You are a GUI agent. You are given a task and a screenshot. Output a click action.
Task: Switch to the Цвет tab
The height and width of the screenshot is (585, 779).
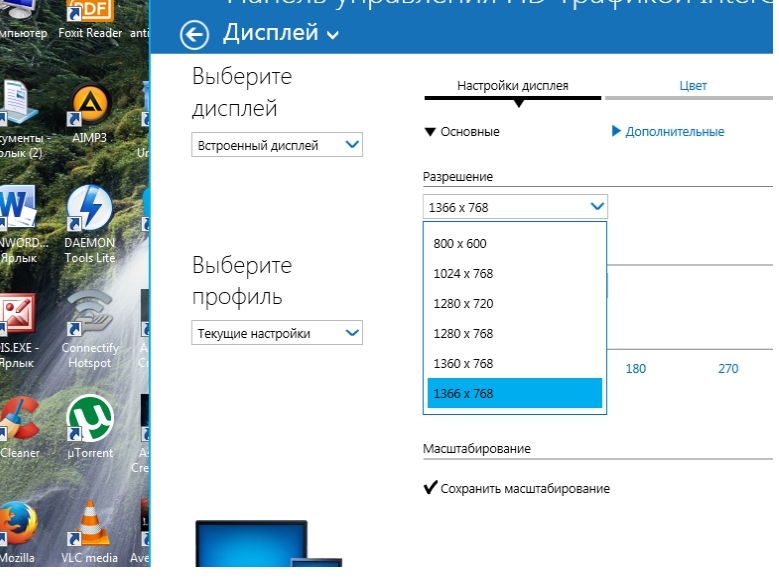click(x=692, y=86)
